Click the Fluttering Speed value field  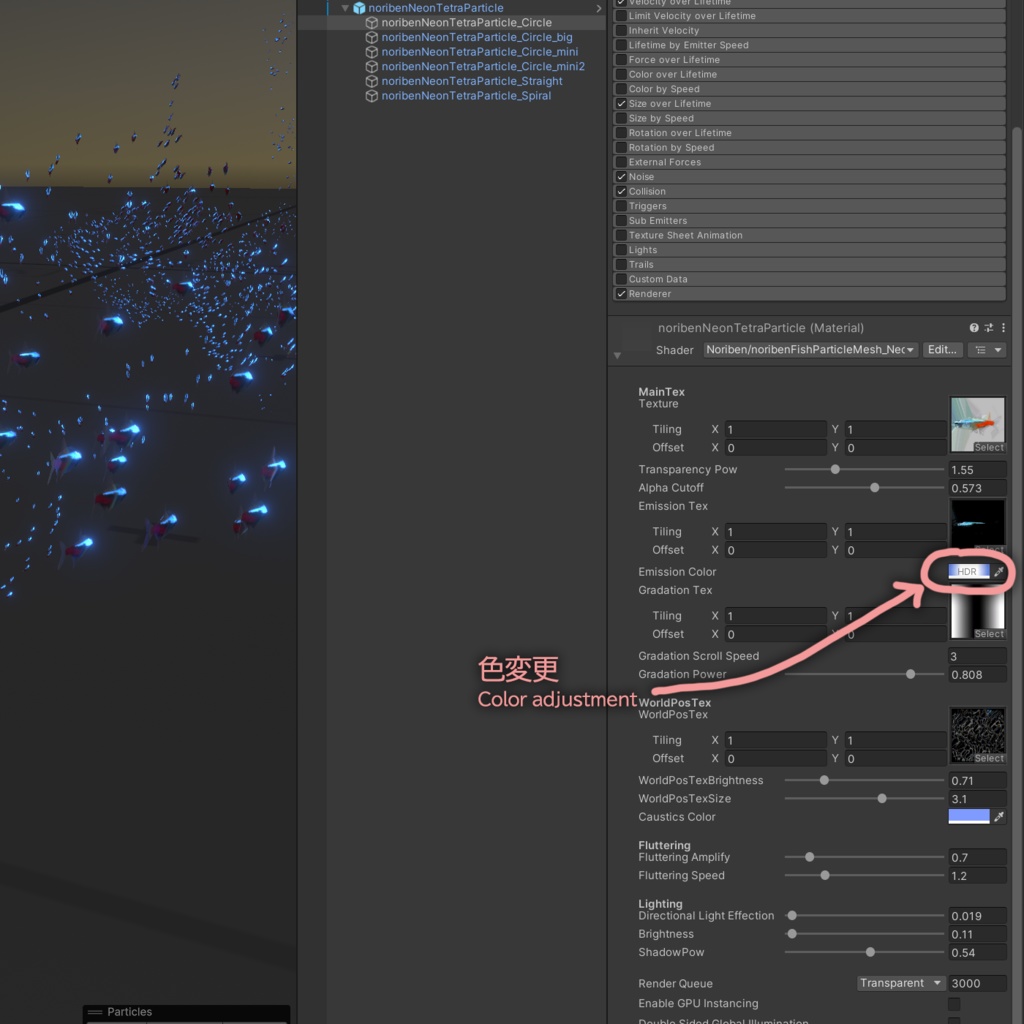coord(976,876)
